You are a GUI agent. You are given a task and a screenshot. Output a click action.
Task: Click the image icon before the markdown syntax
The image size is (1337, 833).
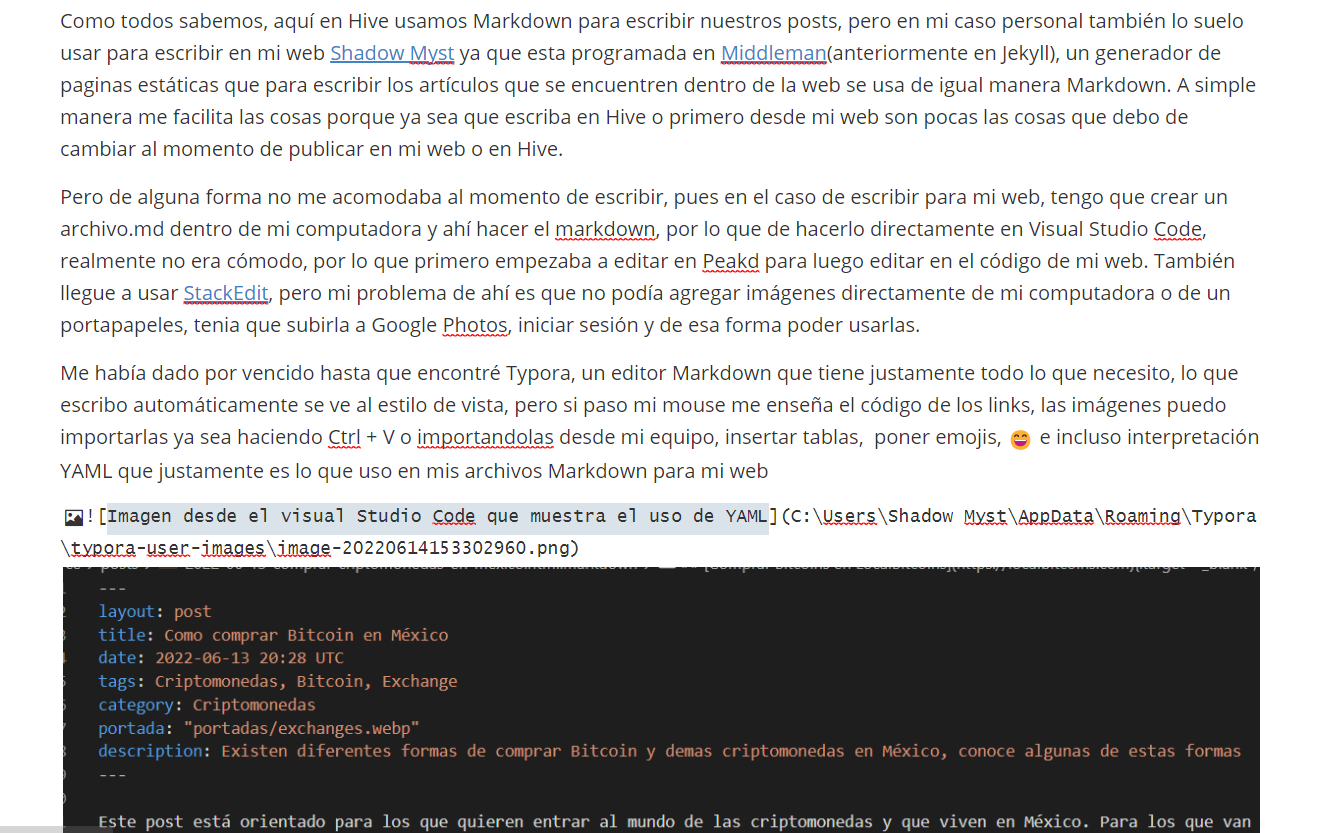[73, 518]
